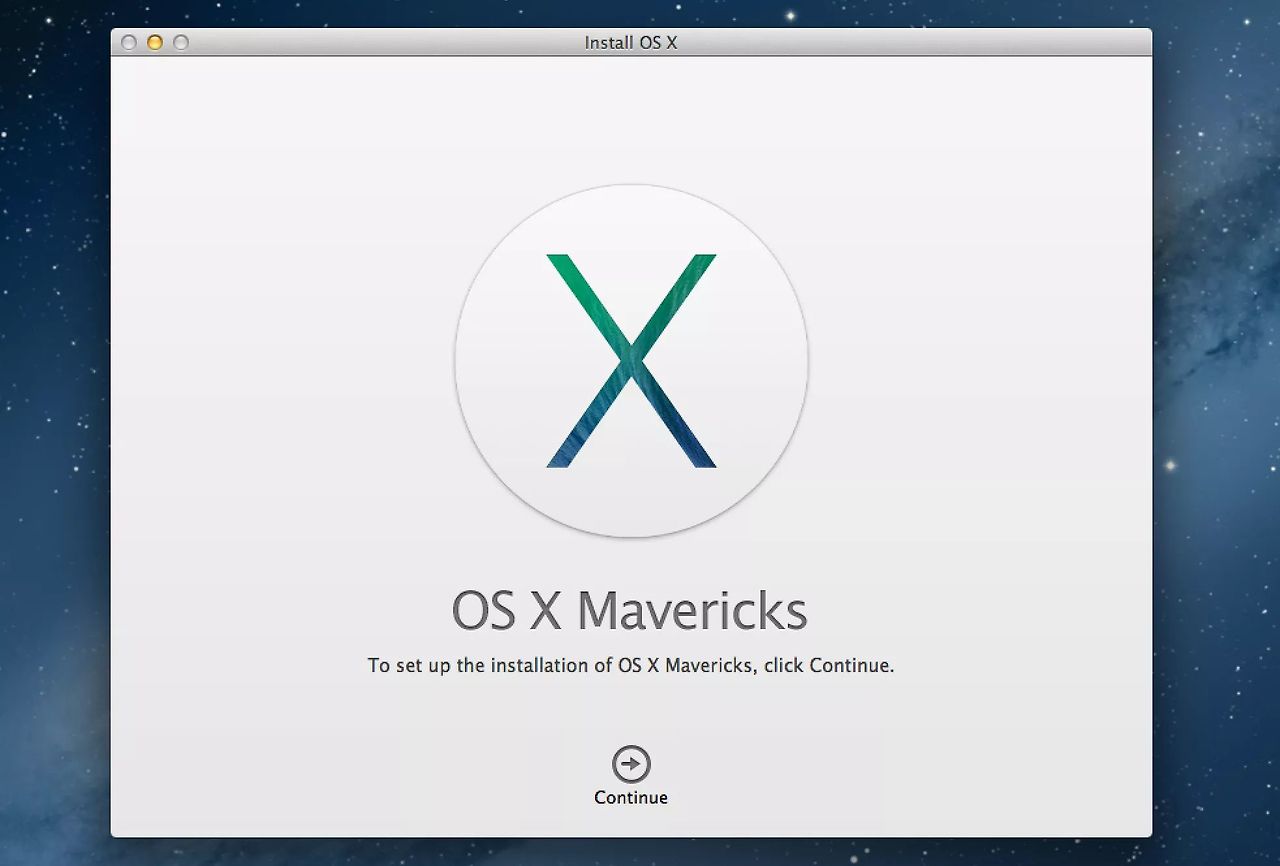
Task: Click the "OS X Mavericks" heading
Action: point(629,610)
